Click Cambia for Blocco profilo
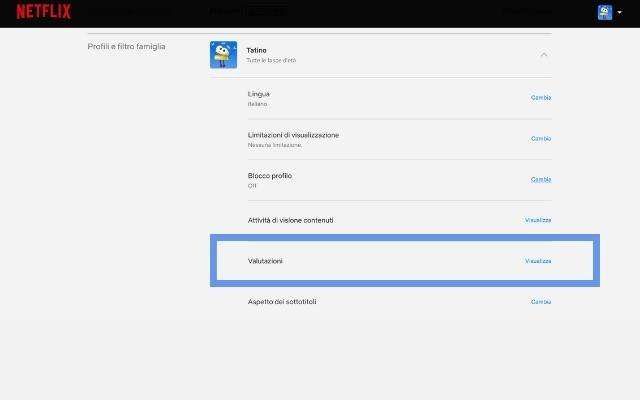 click(x=540, y=180)
